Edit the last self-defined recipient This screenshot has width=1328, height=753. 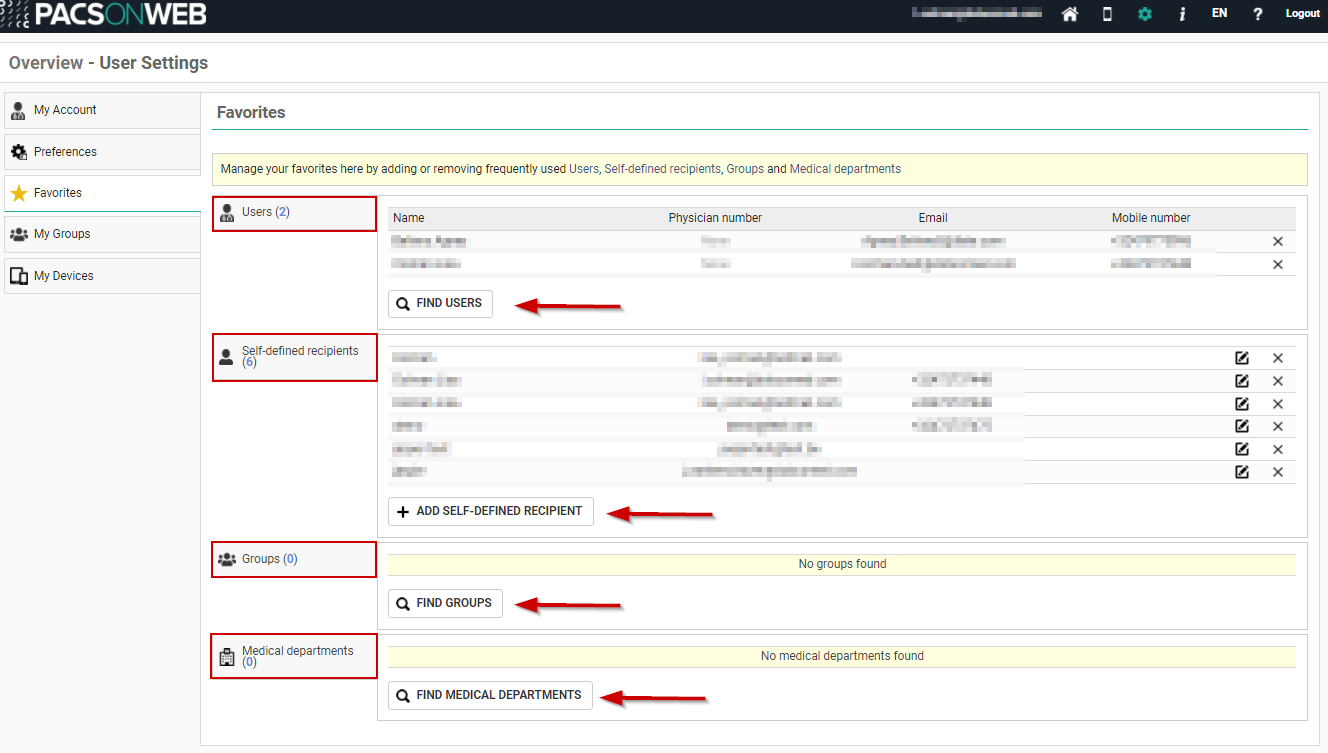1242,472
